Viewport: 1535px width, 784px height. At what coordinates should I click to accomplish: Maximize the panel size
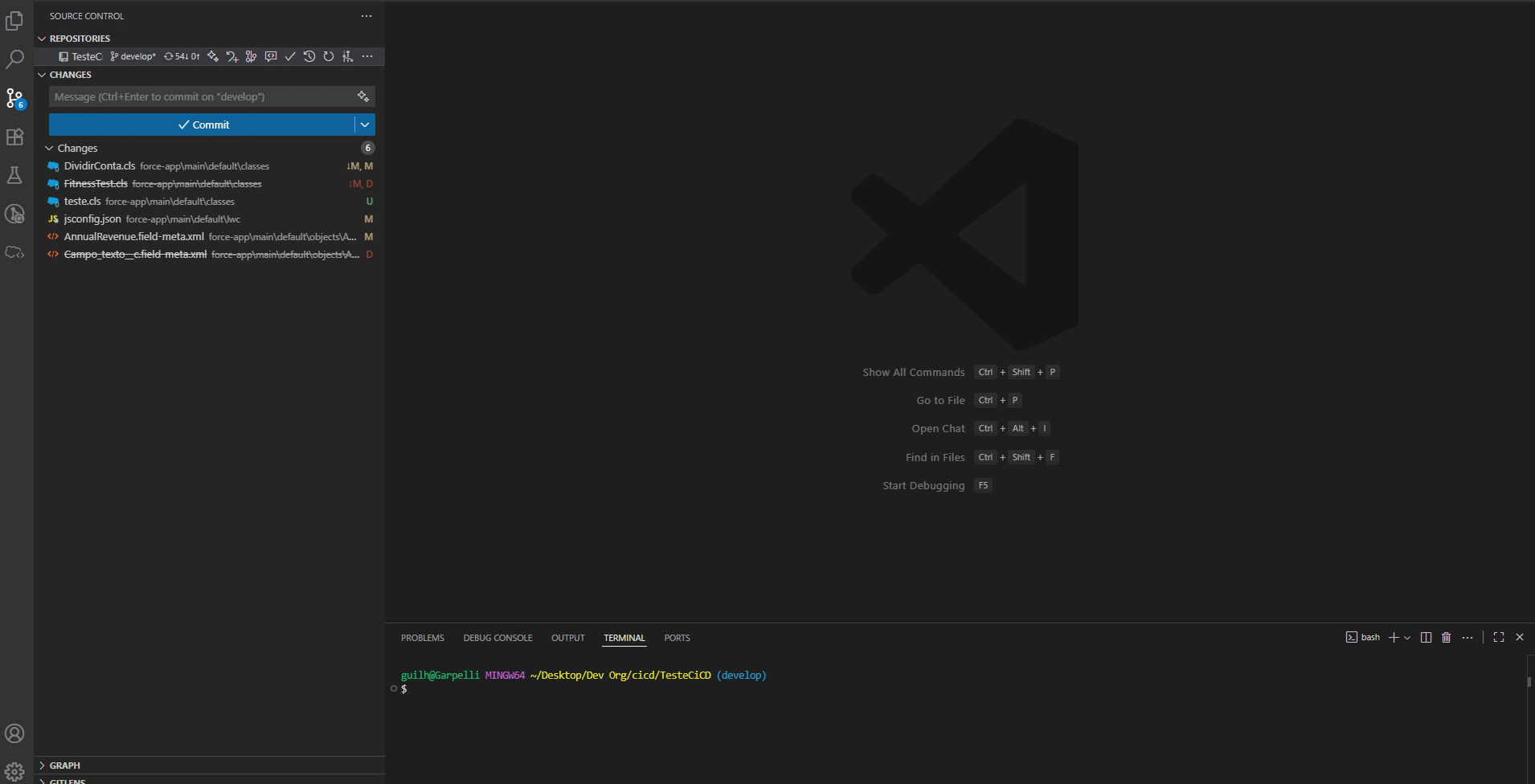pos(1499,637)
